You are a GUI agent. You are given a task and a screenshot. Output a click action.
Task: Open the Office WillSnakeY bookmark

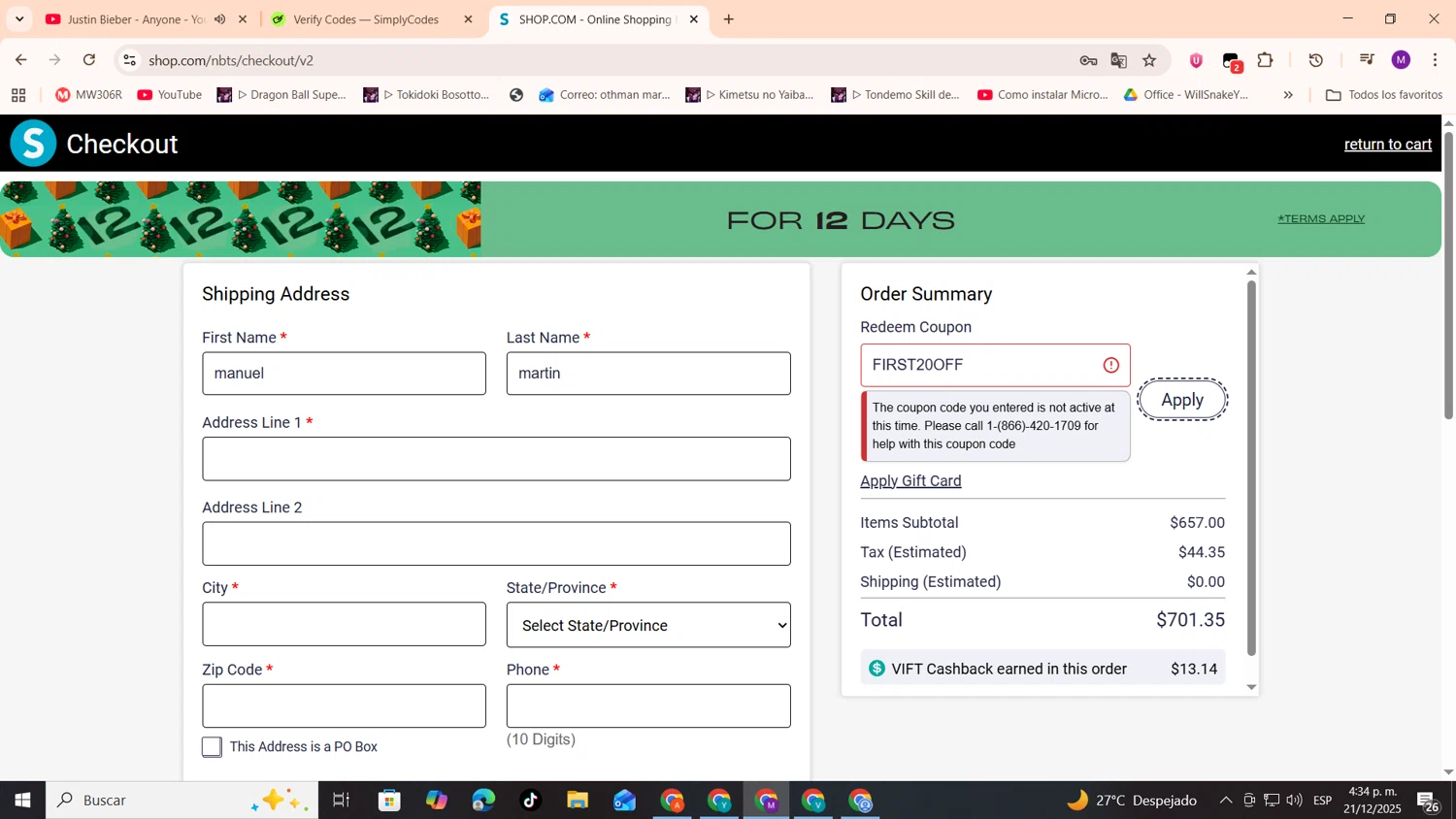pos(1186,95)
